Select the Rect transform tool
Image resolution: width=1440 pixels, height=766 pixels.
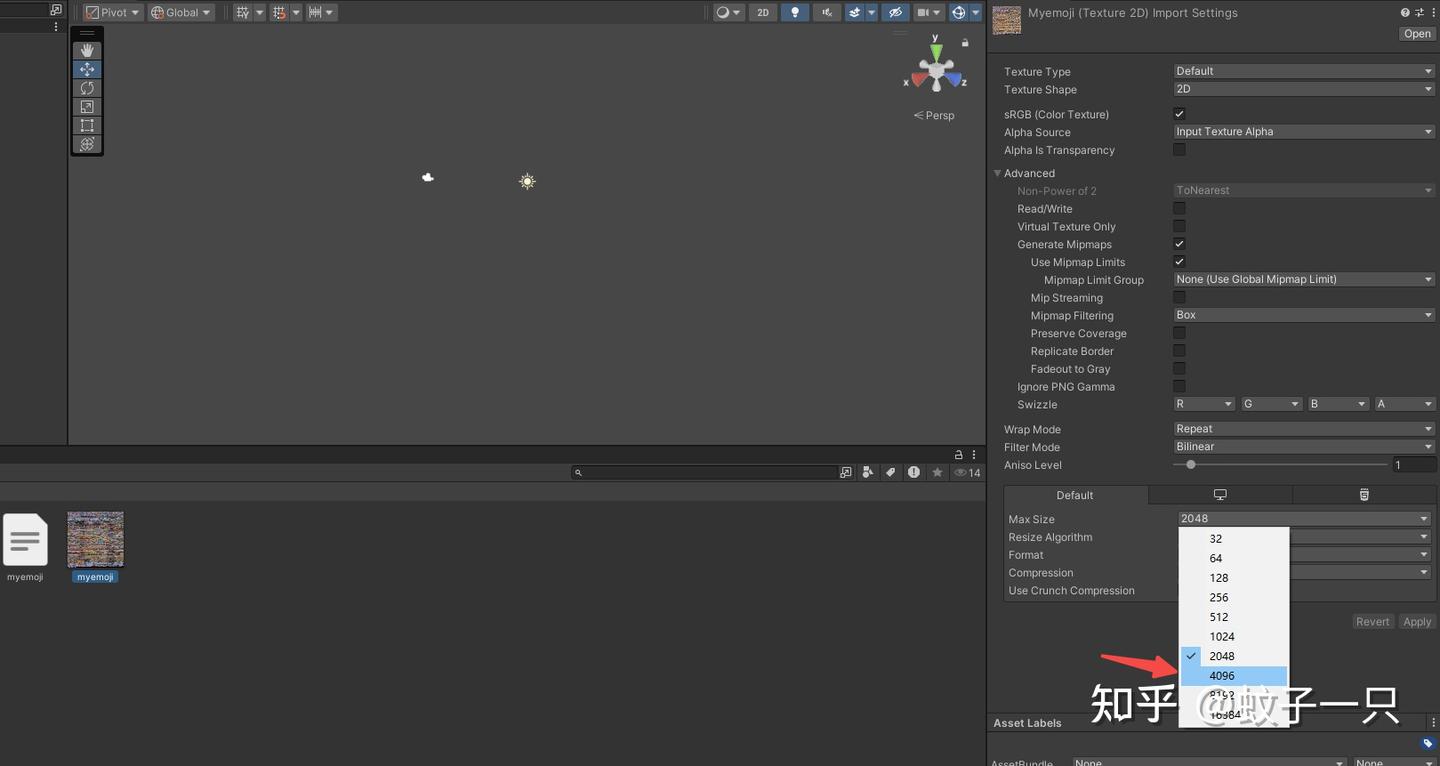coord(86,125)
